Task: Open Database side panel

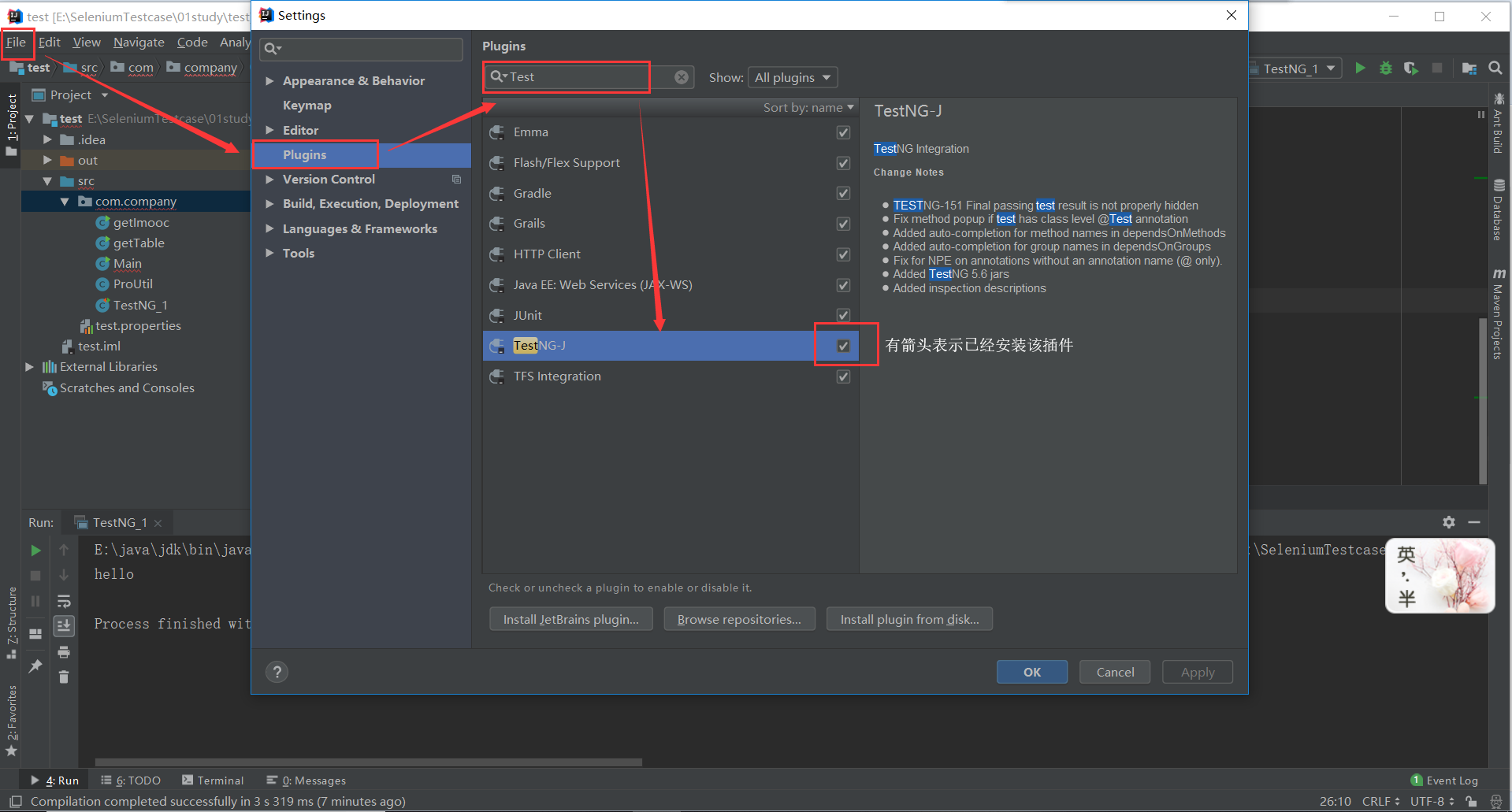Action: (1499, 210)
